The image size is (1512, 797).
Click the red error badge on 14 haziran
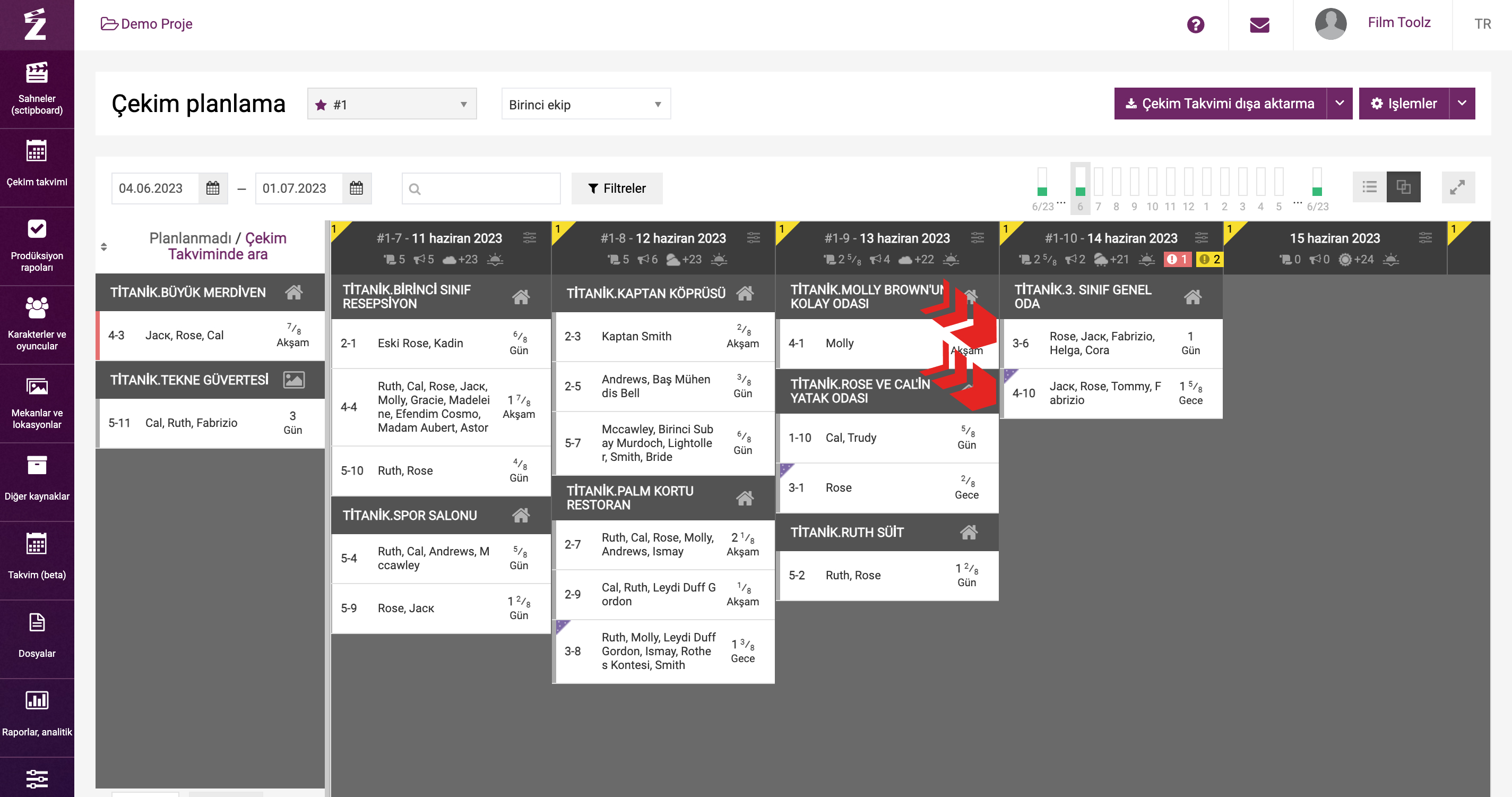click(x=1178, y=259)
